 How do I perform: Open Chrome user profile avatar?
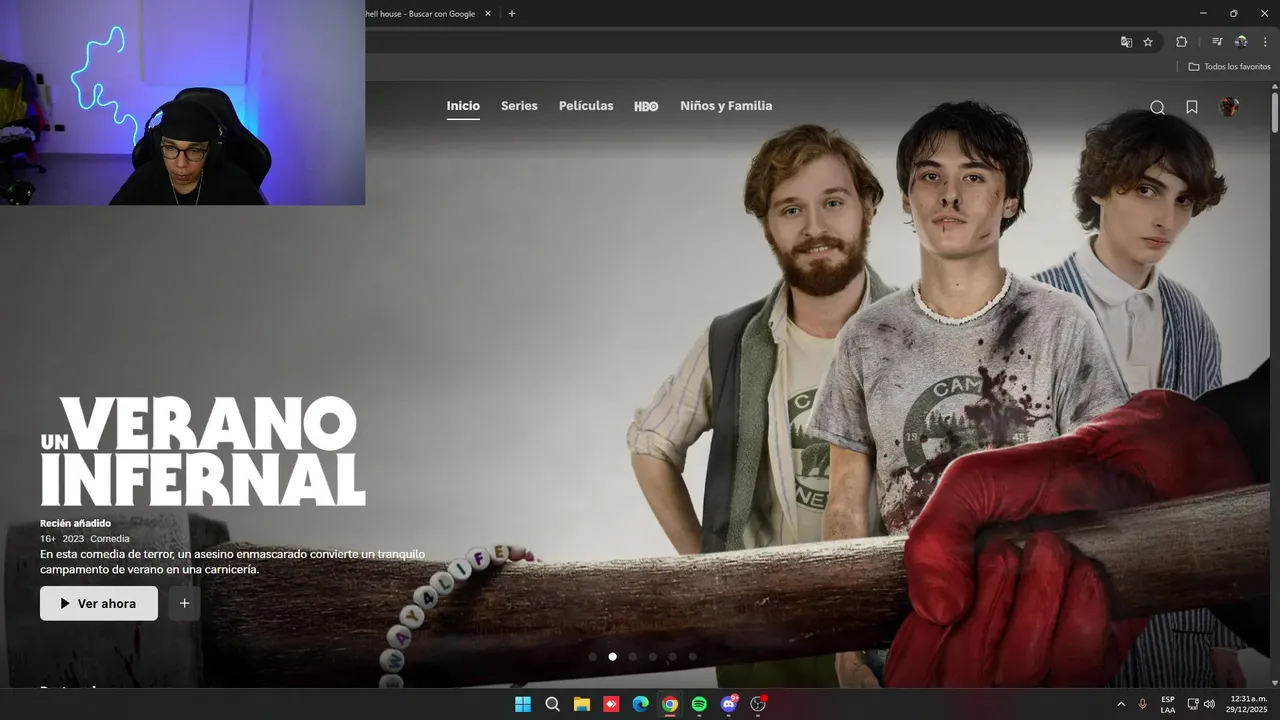point(1241,42)
